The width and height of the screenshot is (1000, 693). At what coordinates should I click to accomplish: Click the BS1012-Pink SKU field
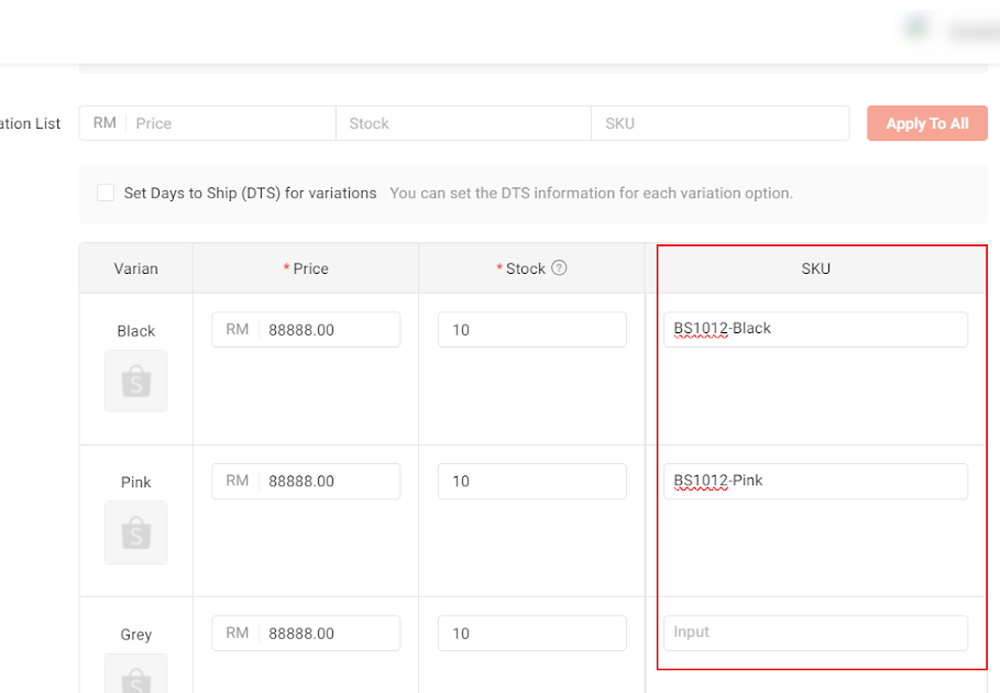[815, 481]
